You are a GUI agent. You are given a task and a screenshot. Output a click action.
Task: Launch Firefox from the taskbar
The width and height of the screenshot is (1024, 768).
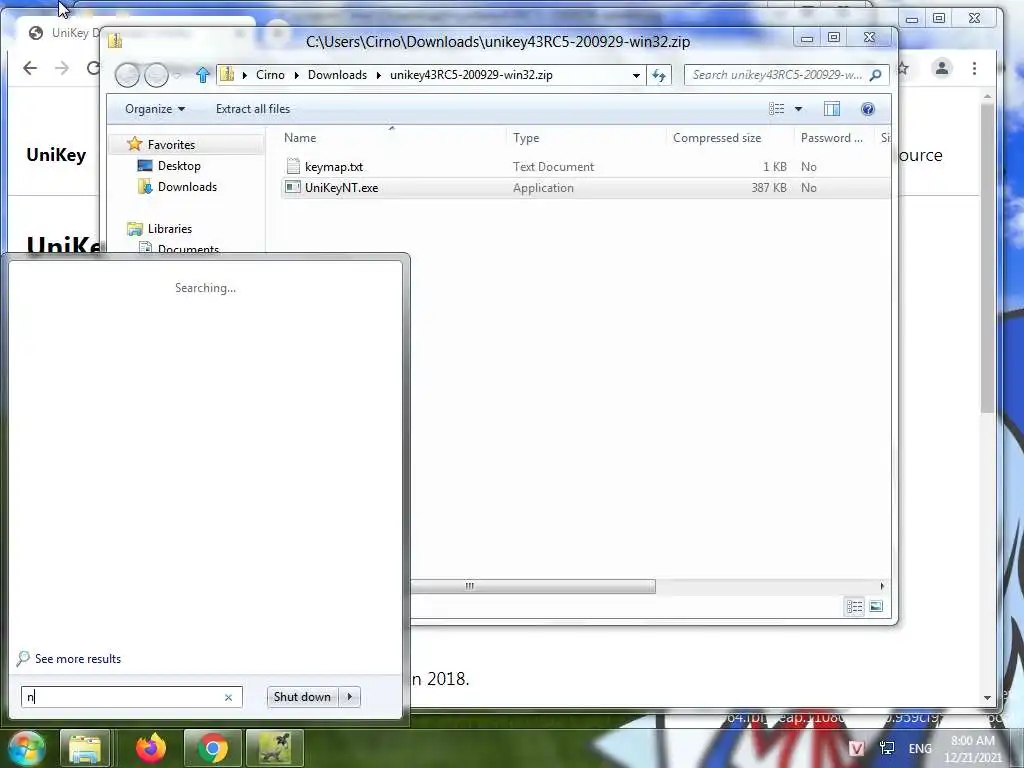151,748
